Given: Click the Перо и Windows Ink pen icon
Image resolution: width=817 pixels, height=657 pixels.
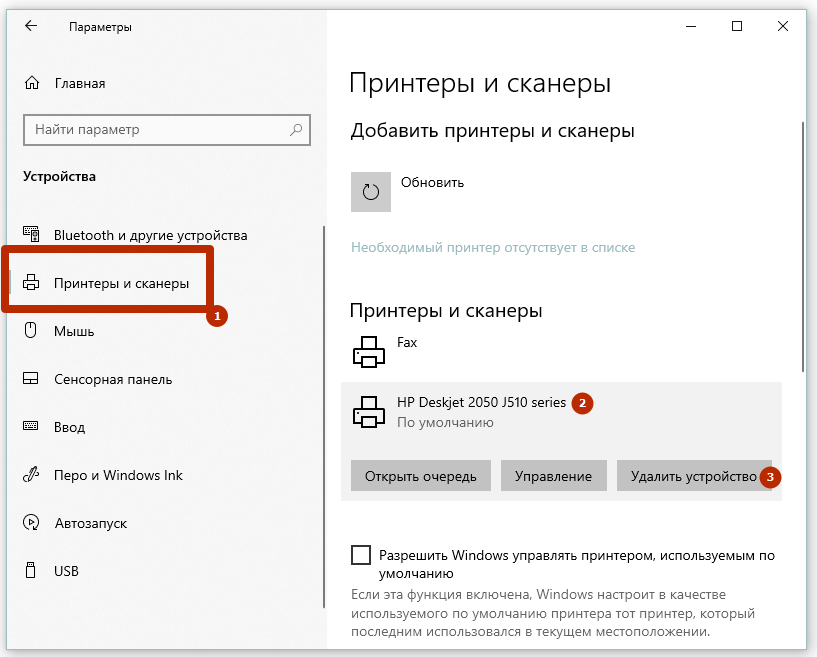Looking at the screenshot, I should click(32, 475).
